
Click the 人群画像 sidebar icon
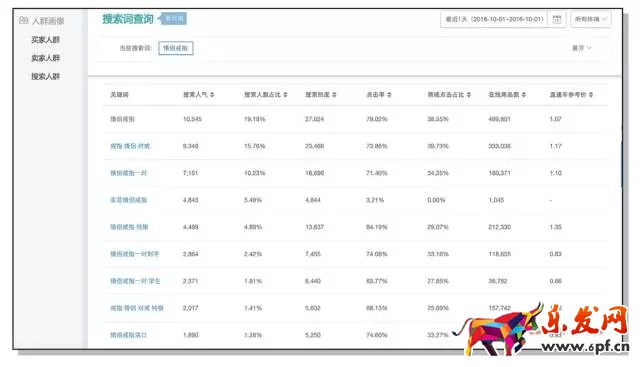pos(23,20)
